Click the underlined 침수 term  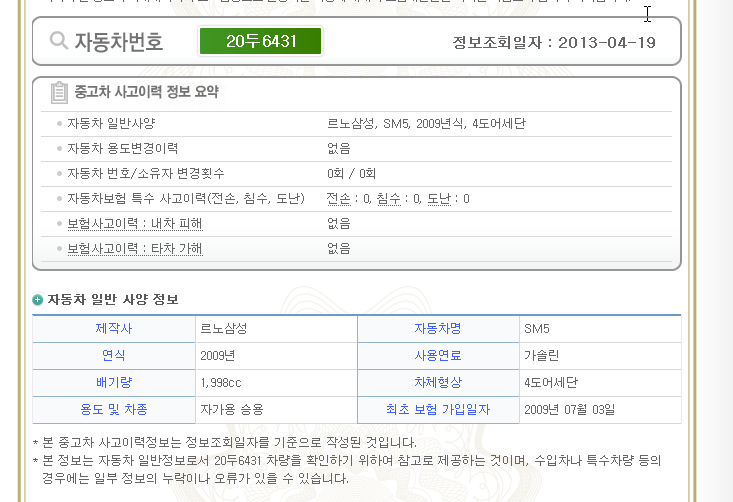click(x=389, y=199)
